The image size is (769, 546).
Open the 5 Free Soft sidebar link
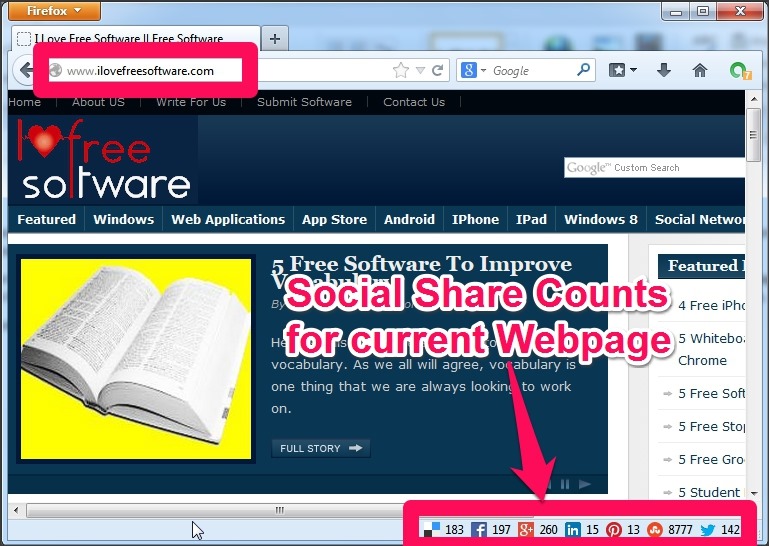click(x=711, y=393)
